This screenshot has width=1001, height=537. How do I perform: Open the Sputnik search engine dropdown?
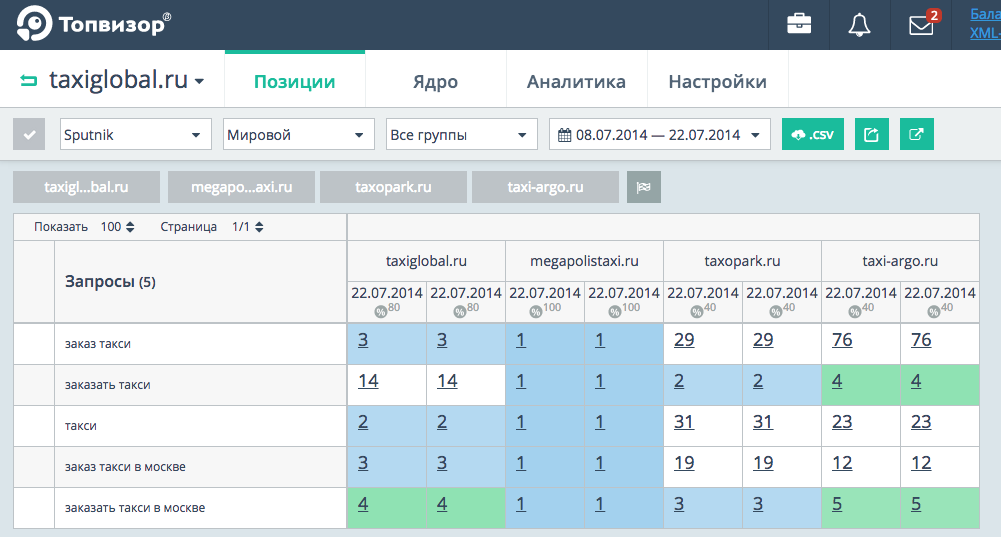pyautogui.click(x=136, y=134)
